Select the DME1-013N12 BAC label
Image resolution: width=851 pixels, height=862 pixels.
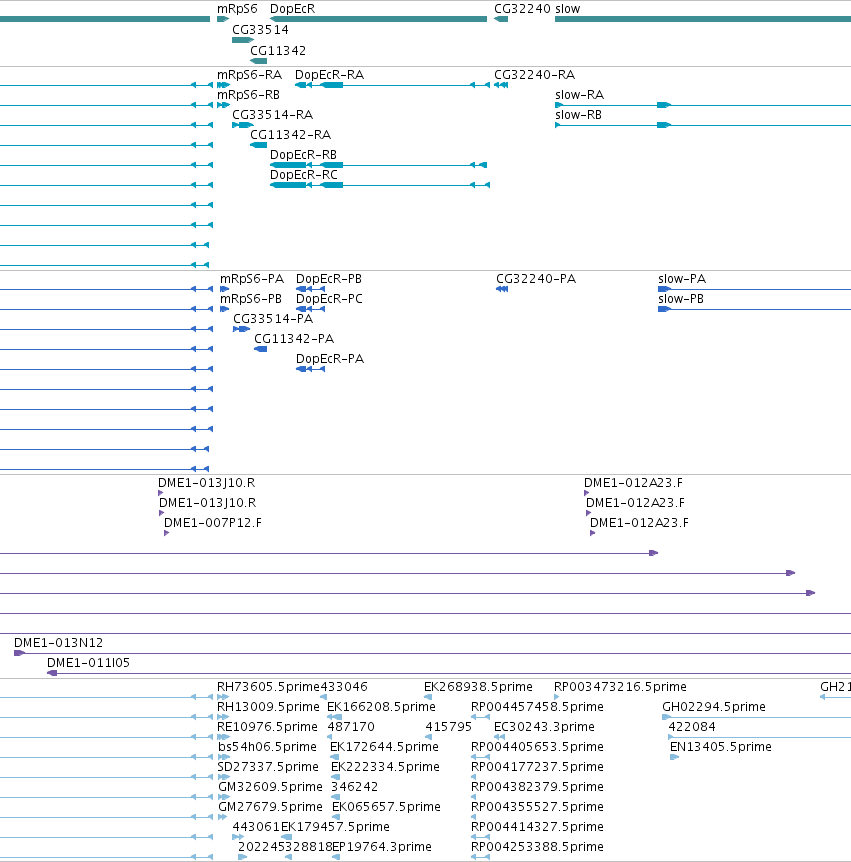58,643
